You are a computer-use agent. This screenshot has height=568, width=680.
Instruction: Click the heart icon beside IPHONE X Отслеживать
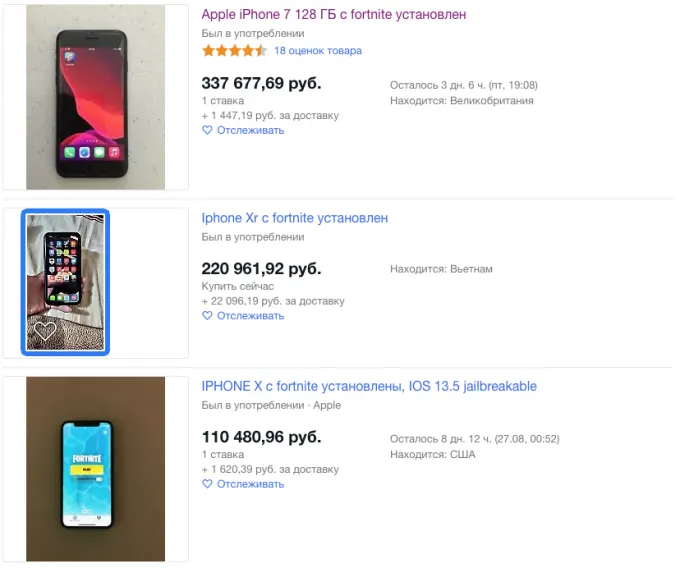click(x=207, y=484)
